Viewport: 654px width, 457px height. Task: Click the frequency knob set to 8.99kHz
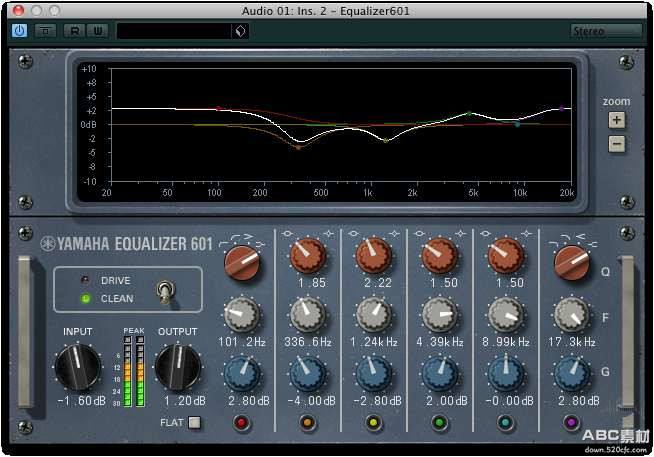[x=506, y=315]
